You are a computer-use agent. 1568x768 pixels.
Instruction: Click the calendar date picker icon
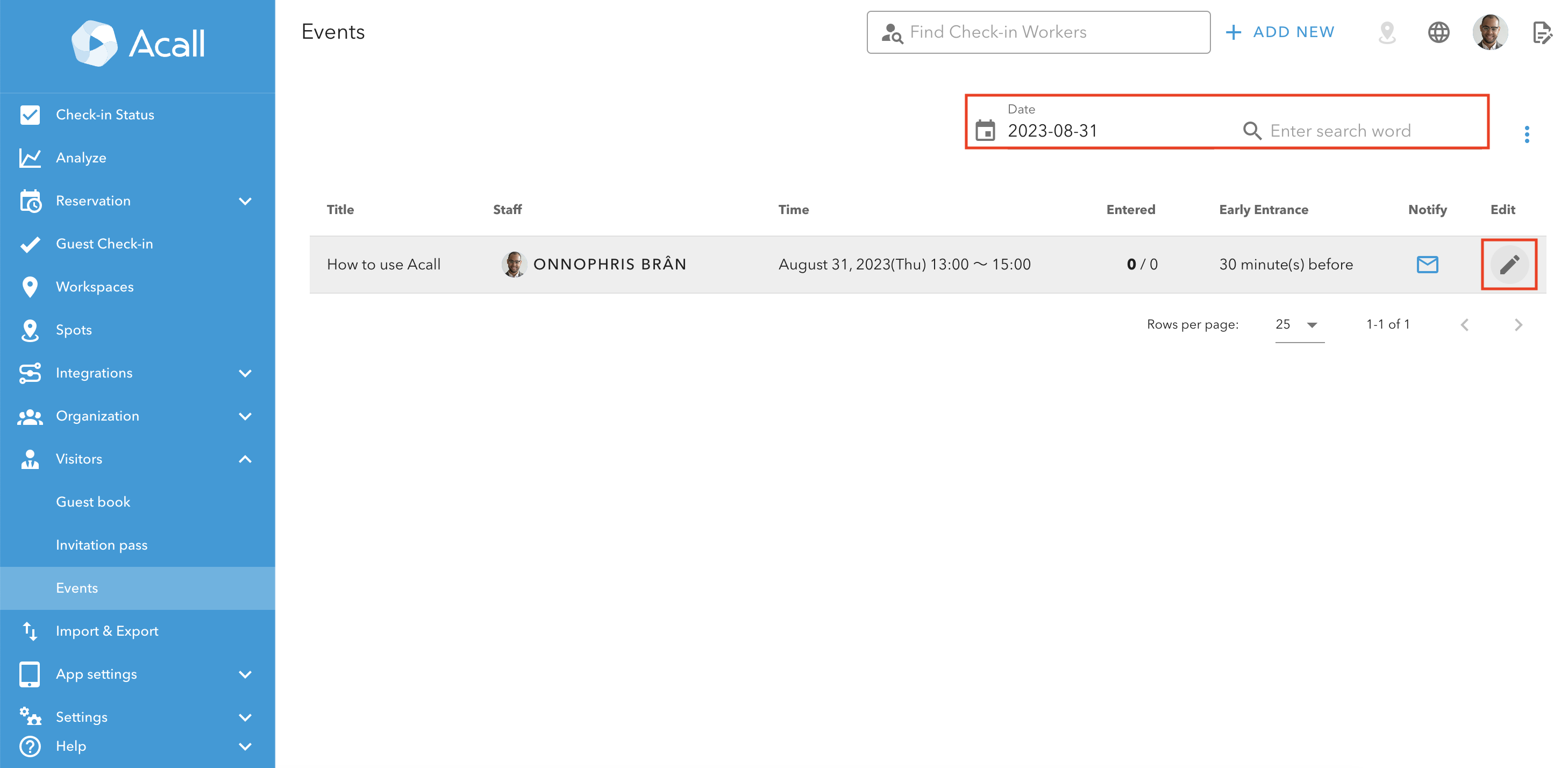coord(986,130)
